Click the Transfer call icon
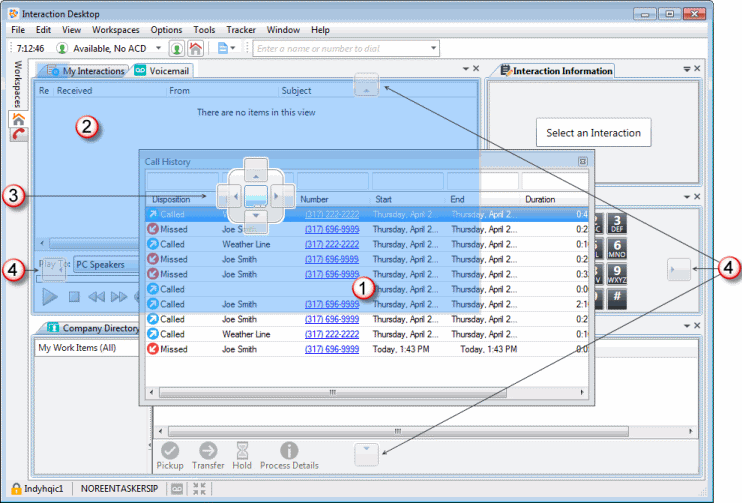This screenshot has height=503, width=742. pos(208,451)
